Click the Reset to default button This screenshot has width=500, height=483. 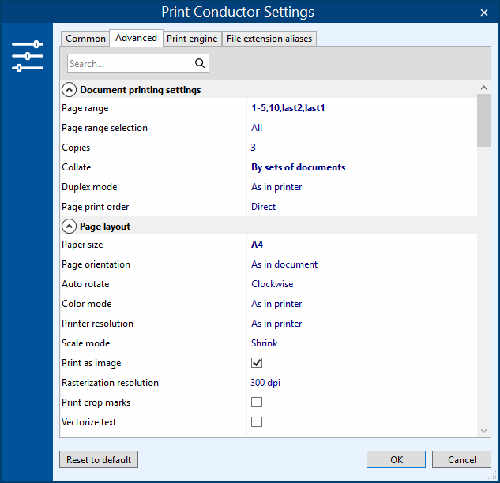98,460
